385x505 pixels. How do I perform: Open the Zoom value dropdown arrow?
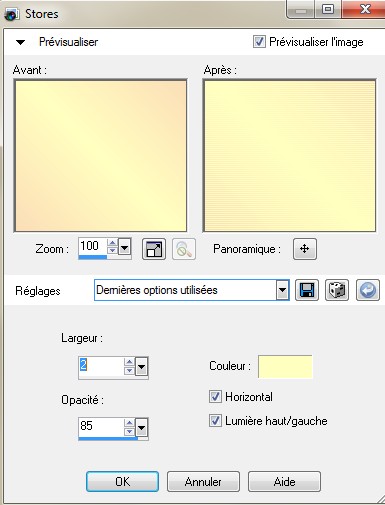[x=125, y=248]
